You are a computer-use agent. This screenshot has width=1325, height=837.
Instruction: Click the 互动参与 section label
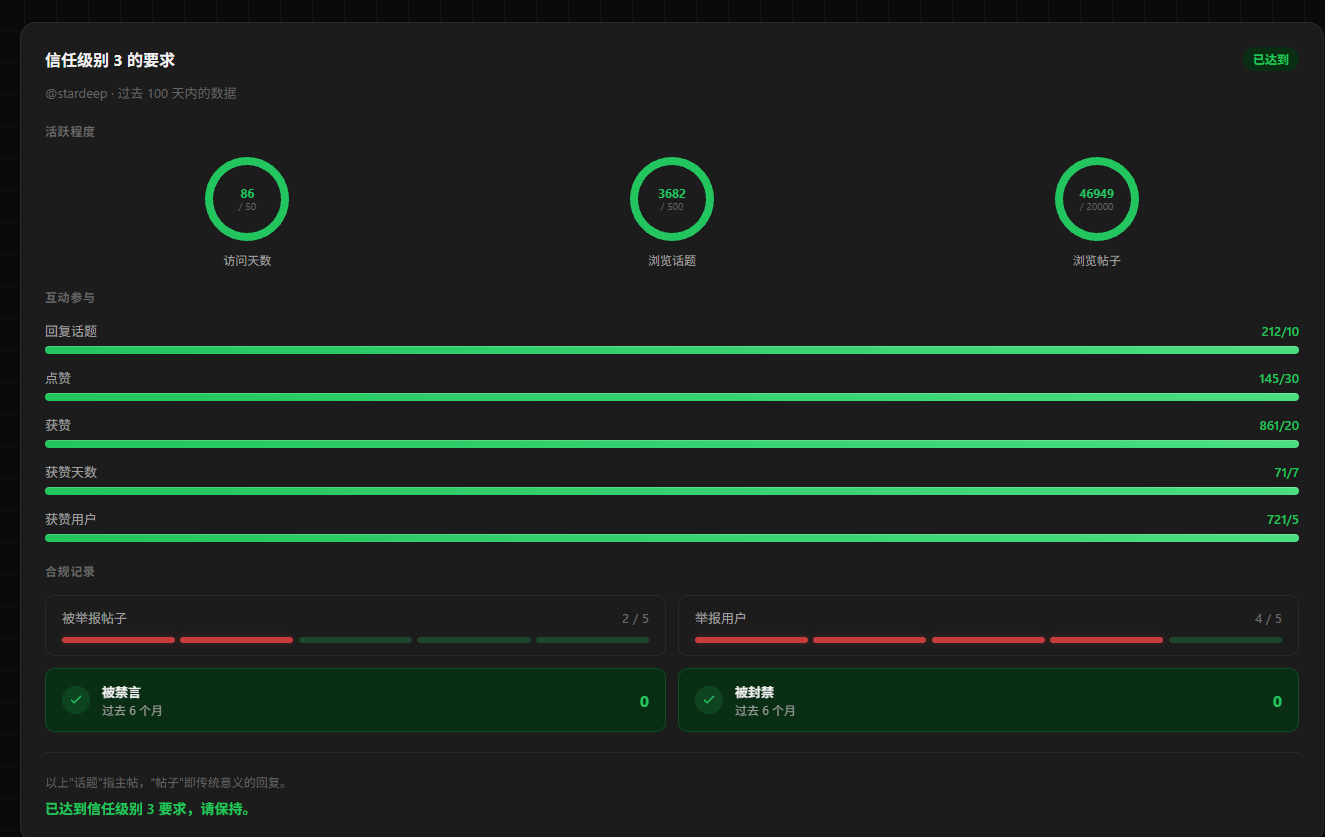coord(70,298)
